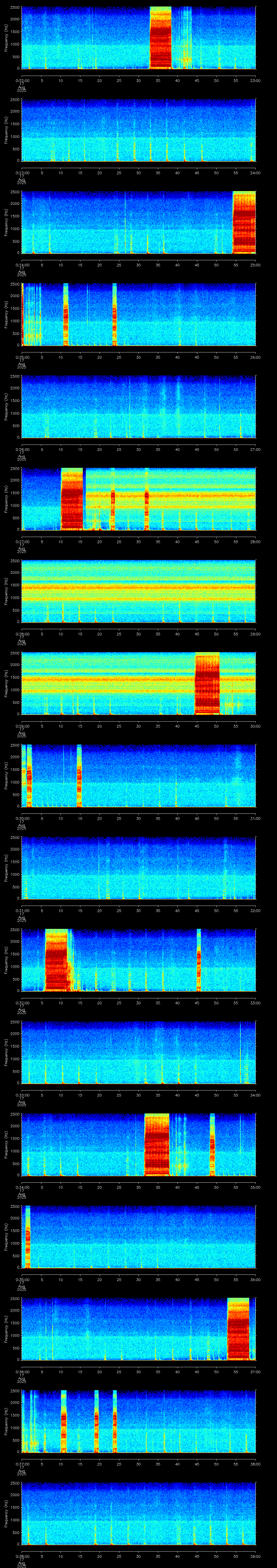Click the narrow burst starting the 0:35:00 spectrogram
The width and height of the screenshot is (277, 1568).
27,1236
